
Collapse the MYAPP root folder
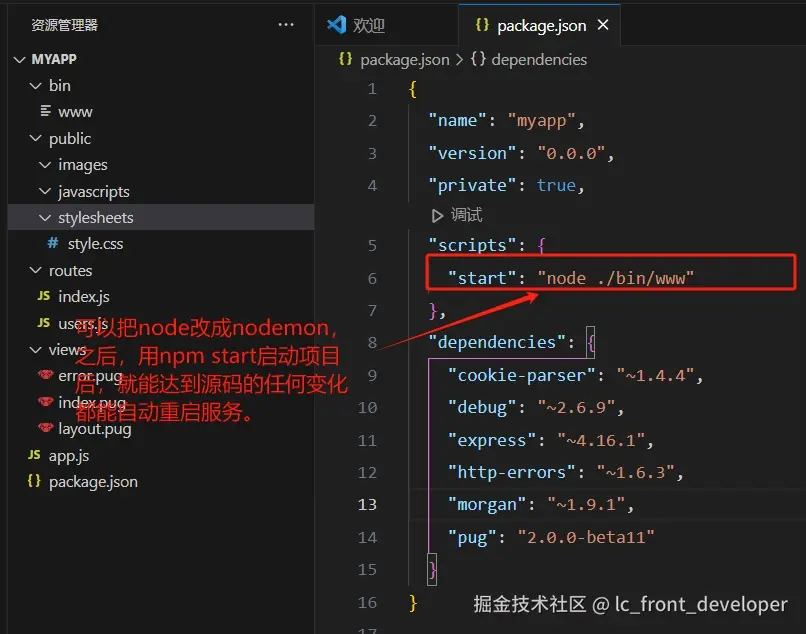pos(20,59)
